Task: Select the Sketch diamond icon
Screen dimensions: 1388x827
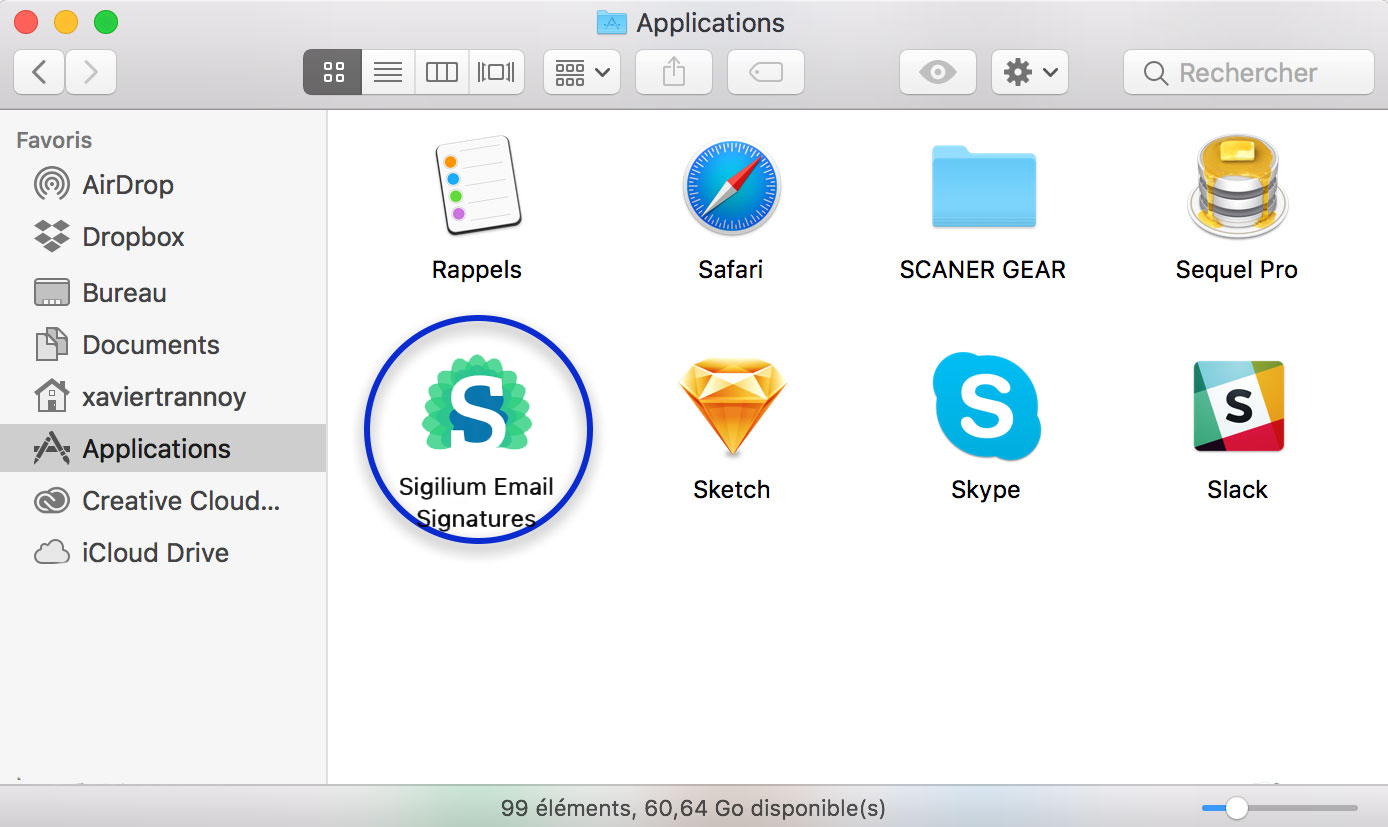Action: coord(732,408)
